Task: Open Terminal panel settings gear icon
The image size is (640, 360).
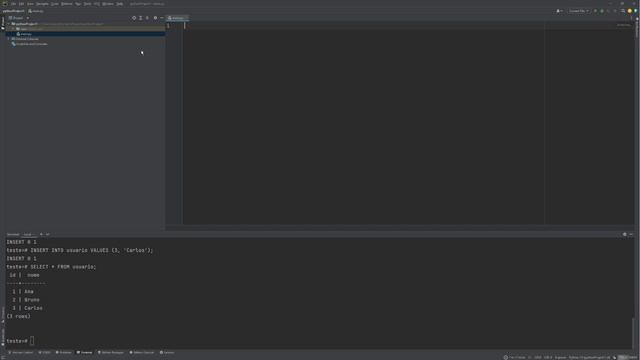Action: tap(624, 234)
